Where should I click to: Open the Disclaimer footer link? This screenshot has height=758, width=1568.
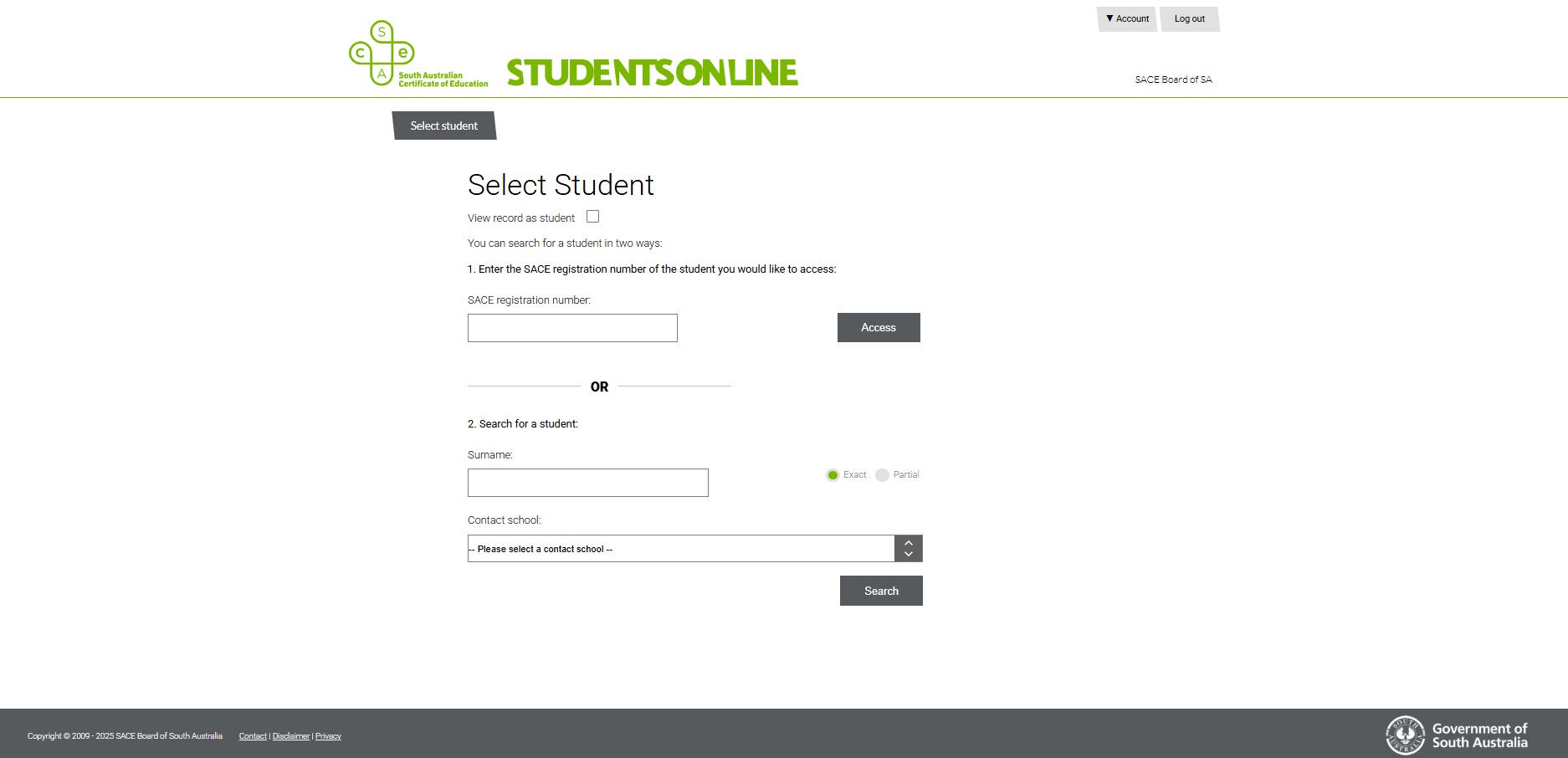click(291, 736)
